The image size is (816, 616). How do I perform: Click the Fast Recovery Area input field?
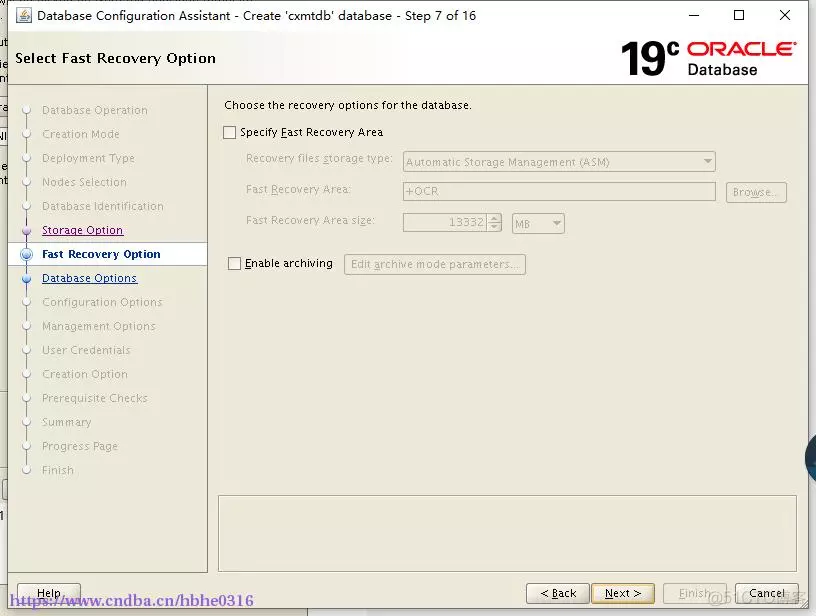(x=559, y=191)
